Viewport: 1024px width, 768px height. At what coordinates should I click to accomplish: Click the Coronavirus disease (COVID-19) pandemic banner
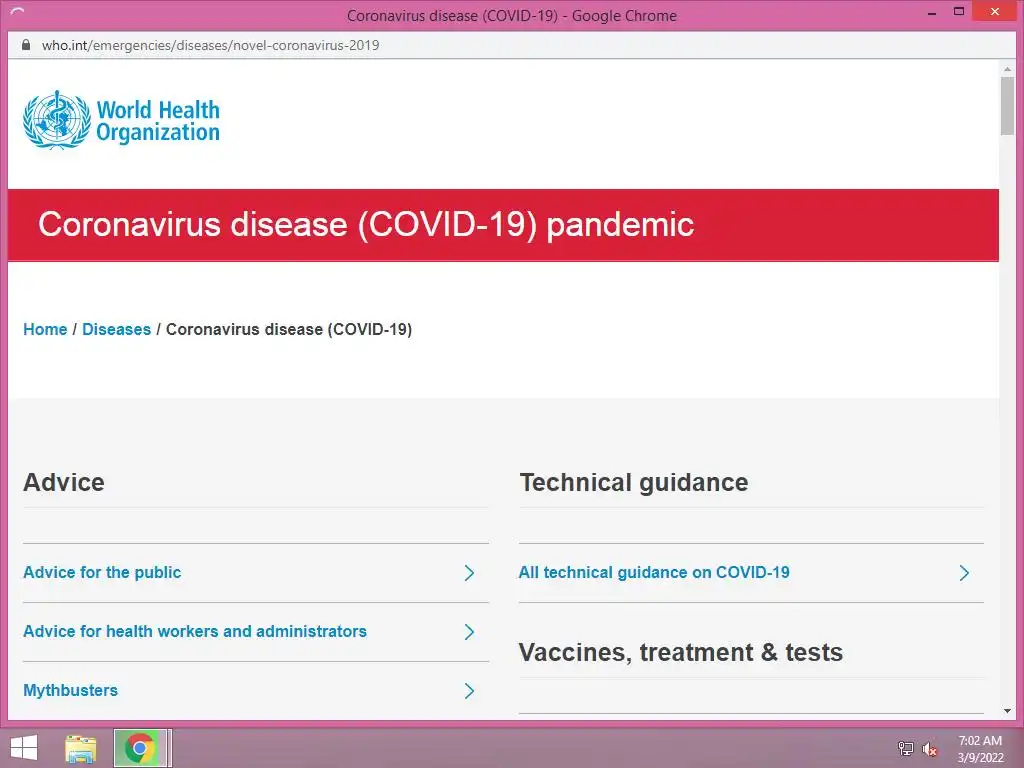503,225
